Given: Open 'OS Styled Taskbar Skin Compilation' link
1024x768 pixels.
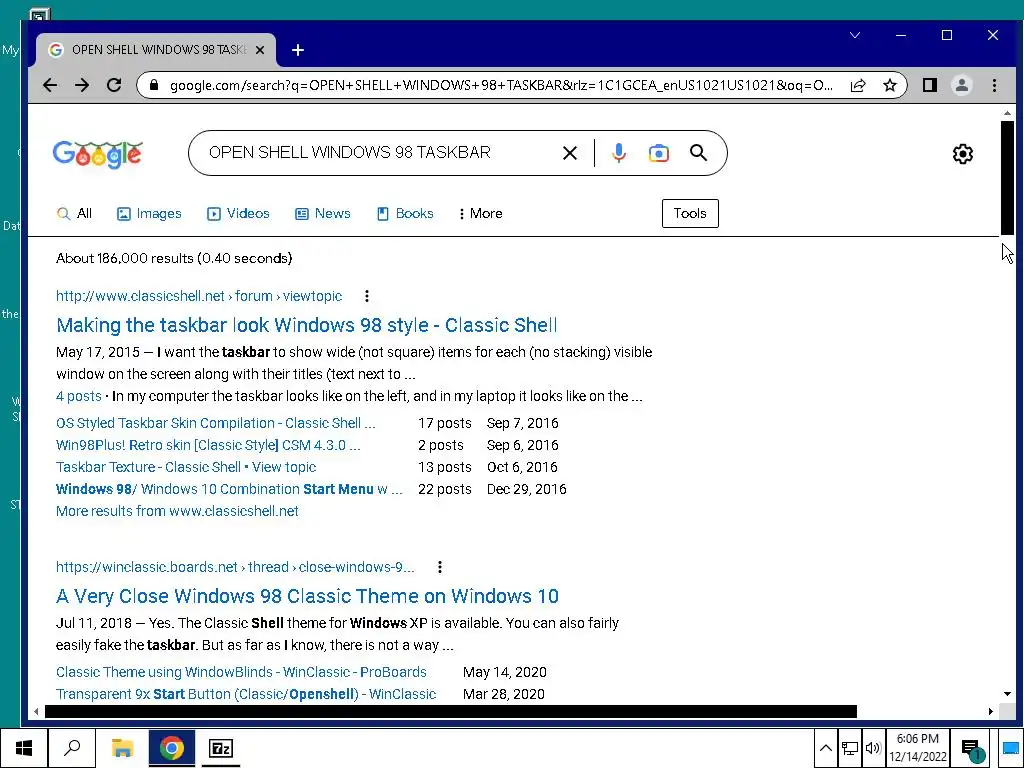Looking at the screenshot, I should click(x=216, y=423).
